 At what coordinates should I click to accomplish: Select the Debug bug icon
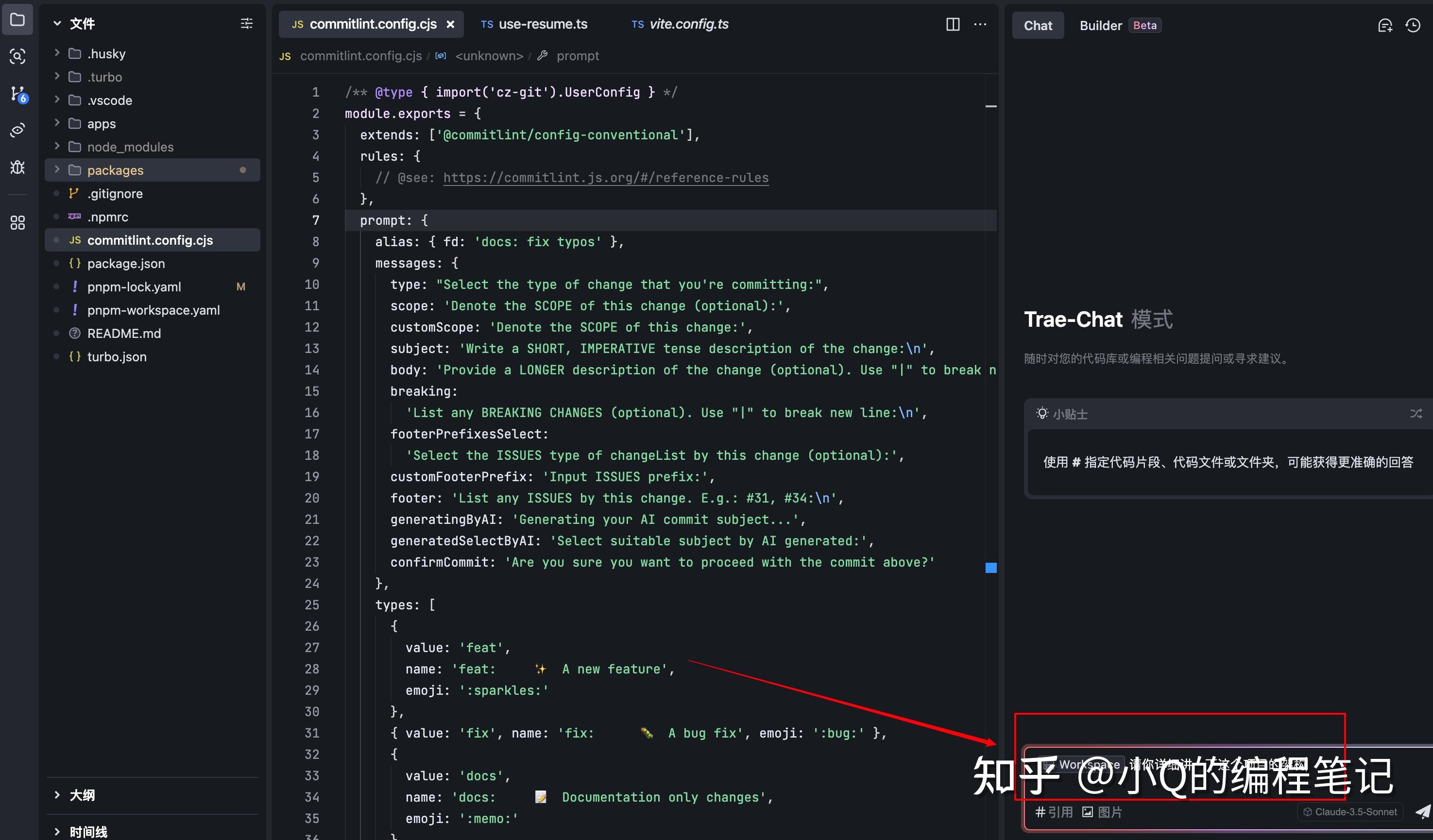pos(17,168)
